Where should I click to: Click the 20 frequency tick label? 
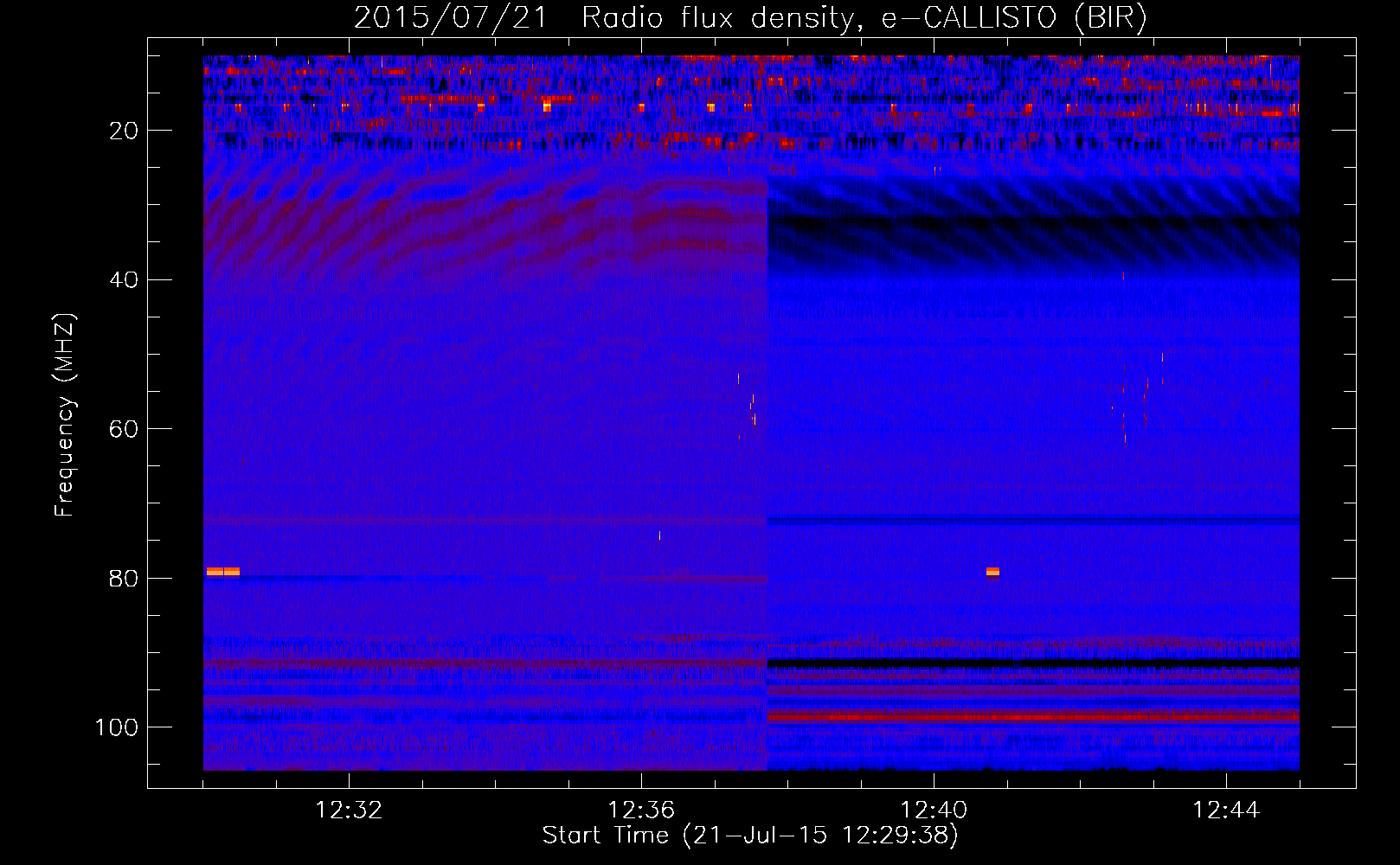(125, 131)
